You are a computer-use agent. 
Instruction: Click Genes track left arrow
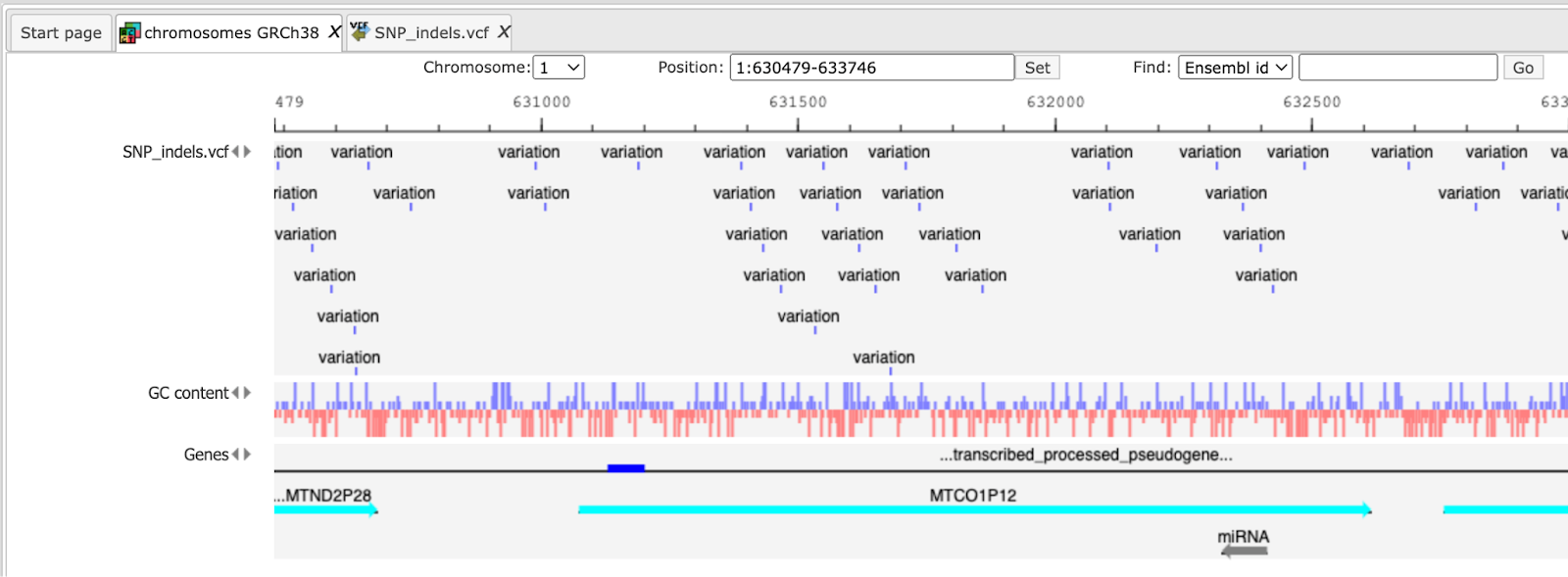tap(235, 455)
